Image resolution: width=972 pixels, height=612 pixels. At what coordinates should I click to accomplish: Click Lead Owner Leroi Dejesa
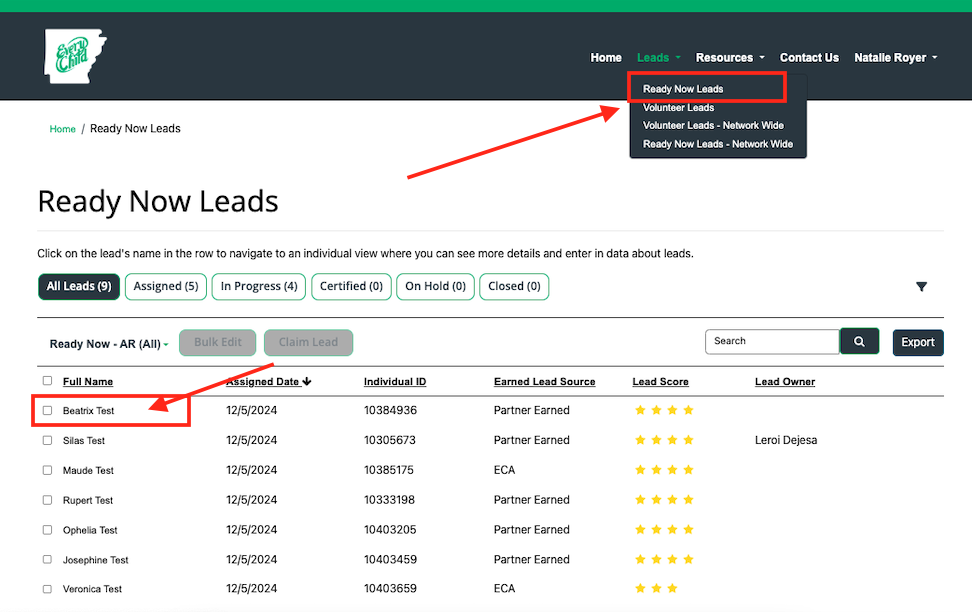[785, 440]
